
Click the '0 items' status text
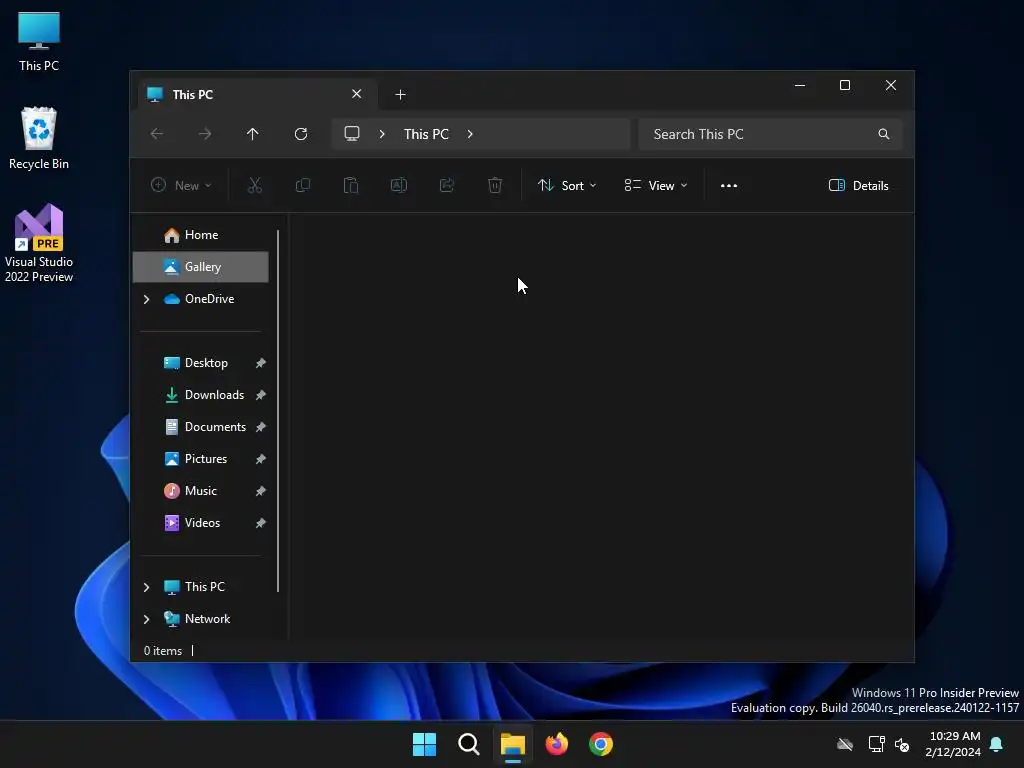163,651
